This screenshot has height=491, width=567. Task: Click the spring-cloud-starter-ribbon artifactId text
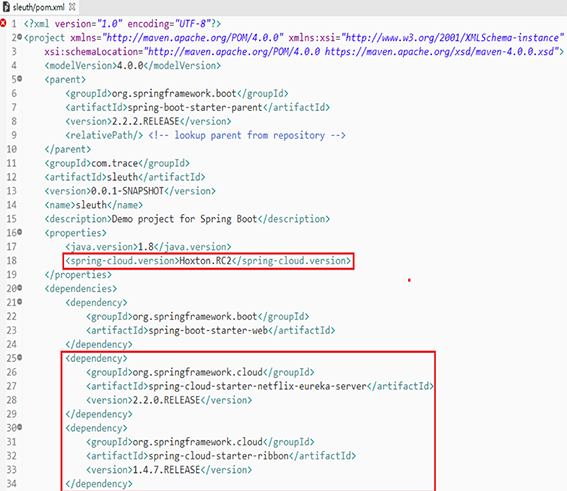tap(219, 456)
